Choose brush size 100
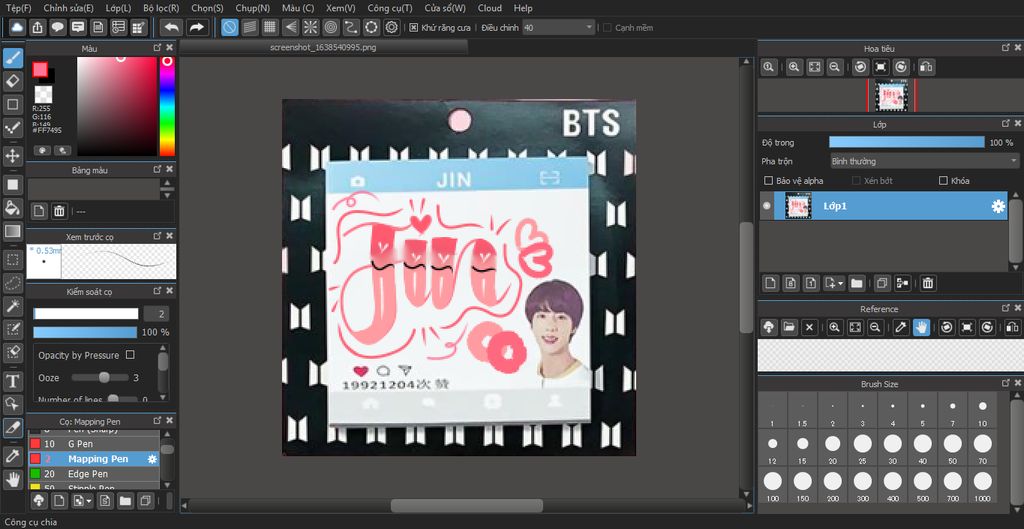1024x529 pixels. tap(773, 485)
